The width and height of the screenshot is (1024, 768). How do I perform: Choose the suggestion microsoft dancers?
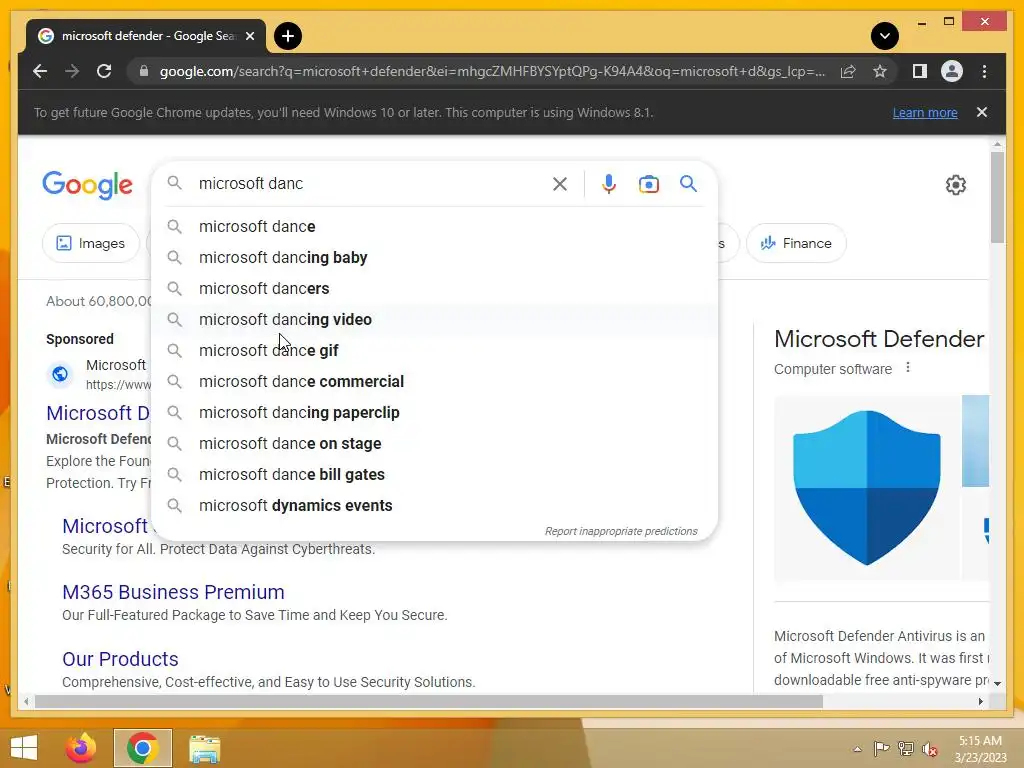point(434,289)
